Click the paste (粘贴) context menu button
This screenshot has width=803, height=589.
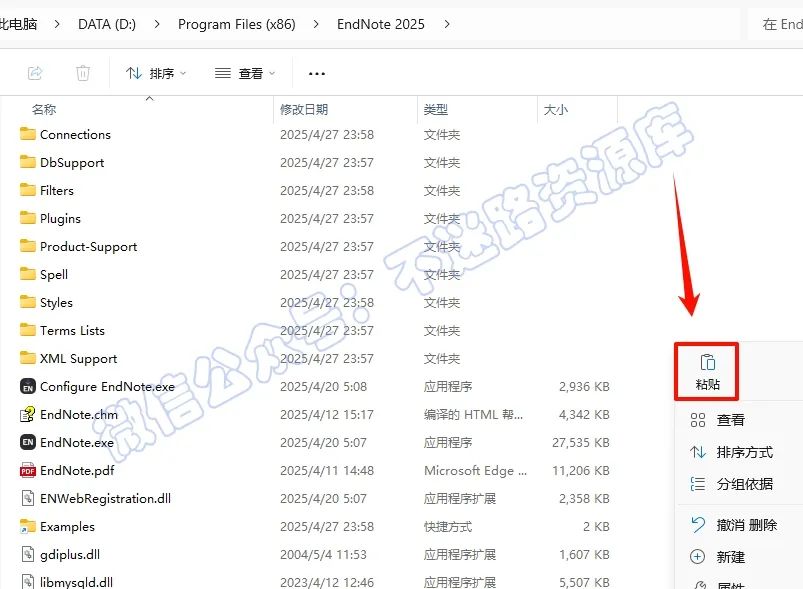707,372
